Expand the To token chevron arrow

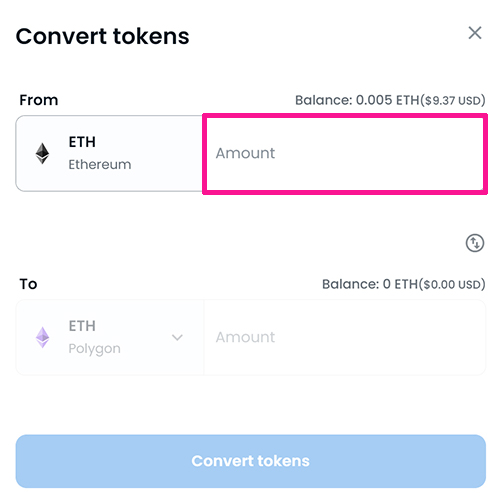click(x=177, y=337)
